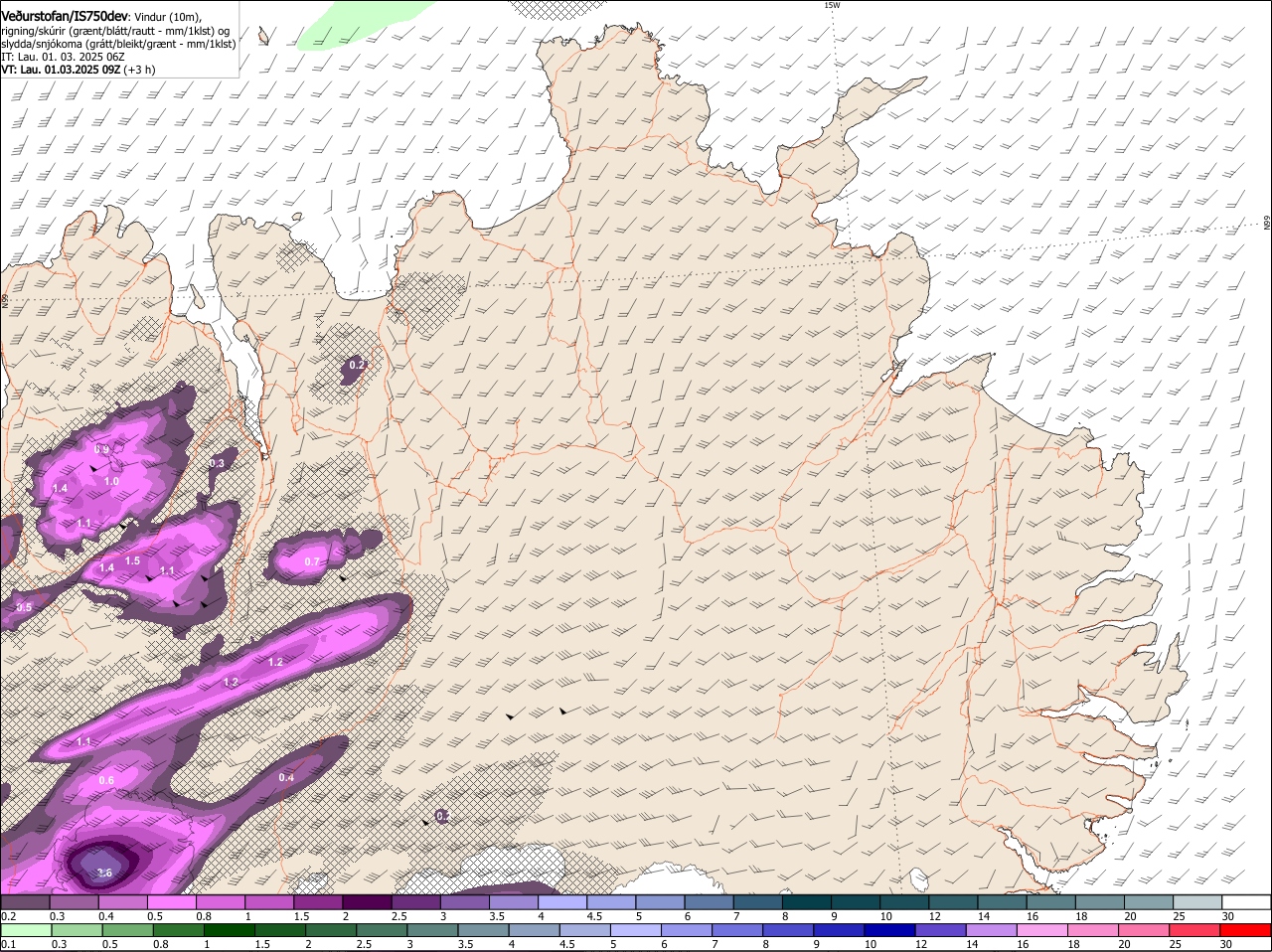This screenshot has width=1272, height=952.
Task: Click the dark purple swatch between 2 and 2.5
Action: coord(367,901)
